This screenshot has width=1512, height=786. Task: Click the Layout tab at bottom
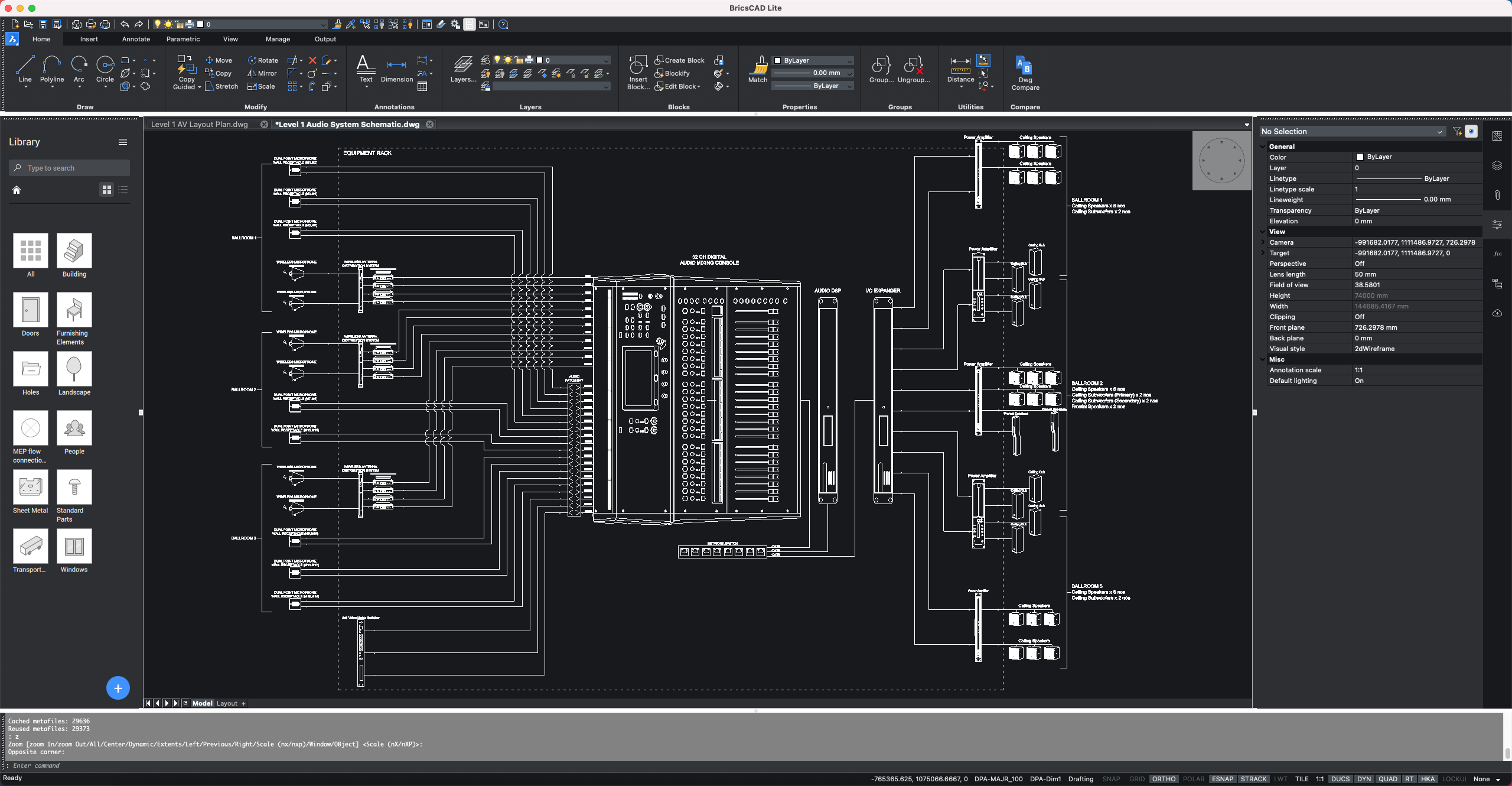227,703
